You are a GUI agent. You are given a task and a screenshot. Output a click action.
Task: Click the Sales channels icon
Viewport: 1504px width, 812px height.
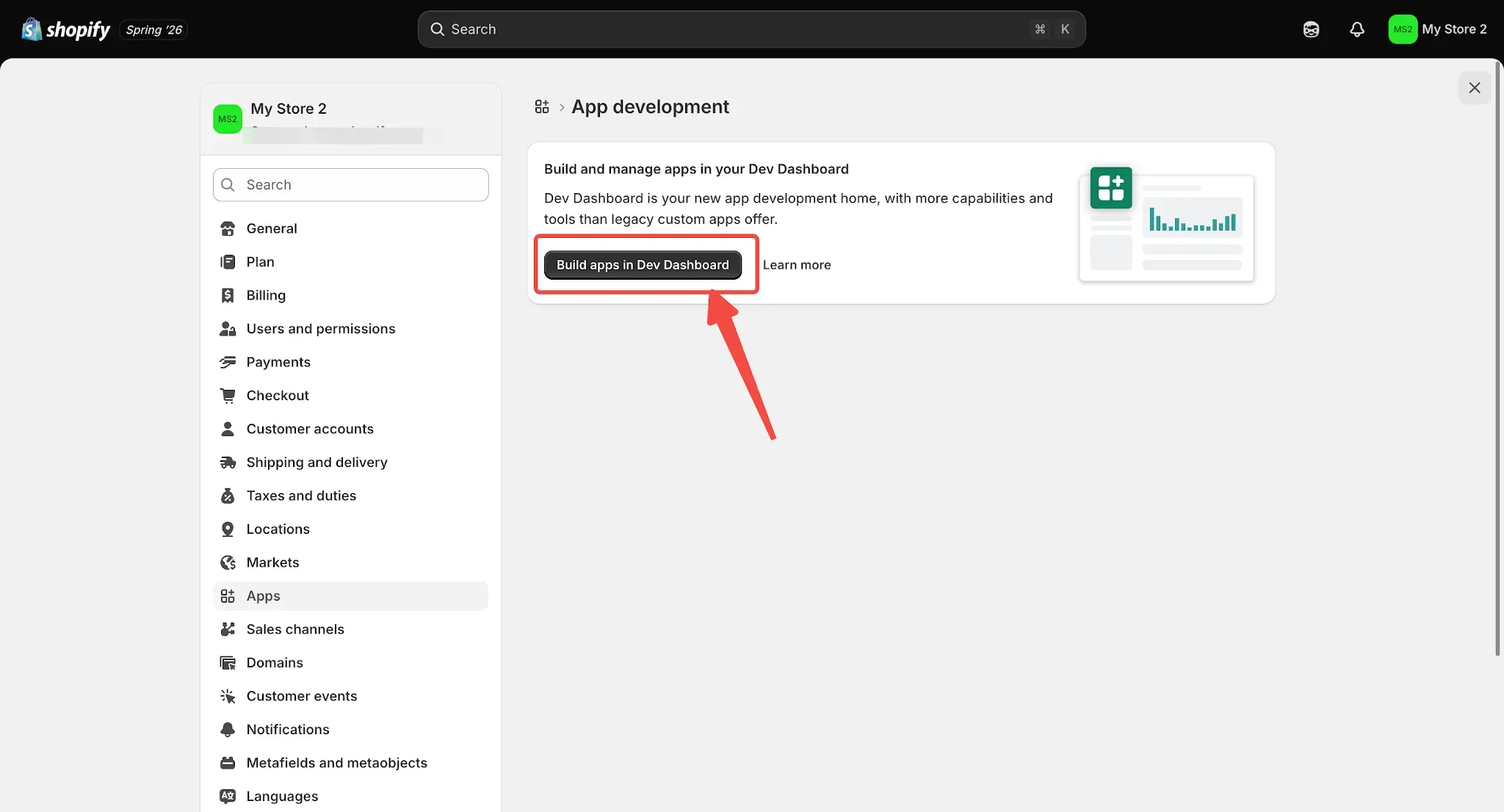point(228,629)
